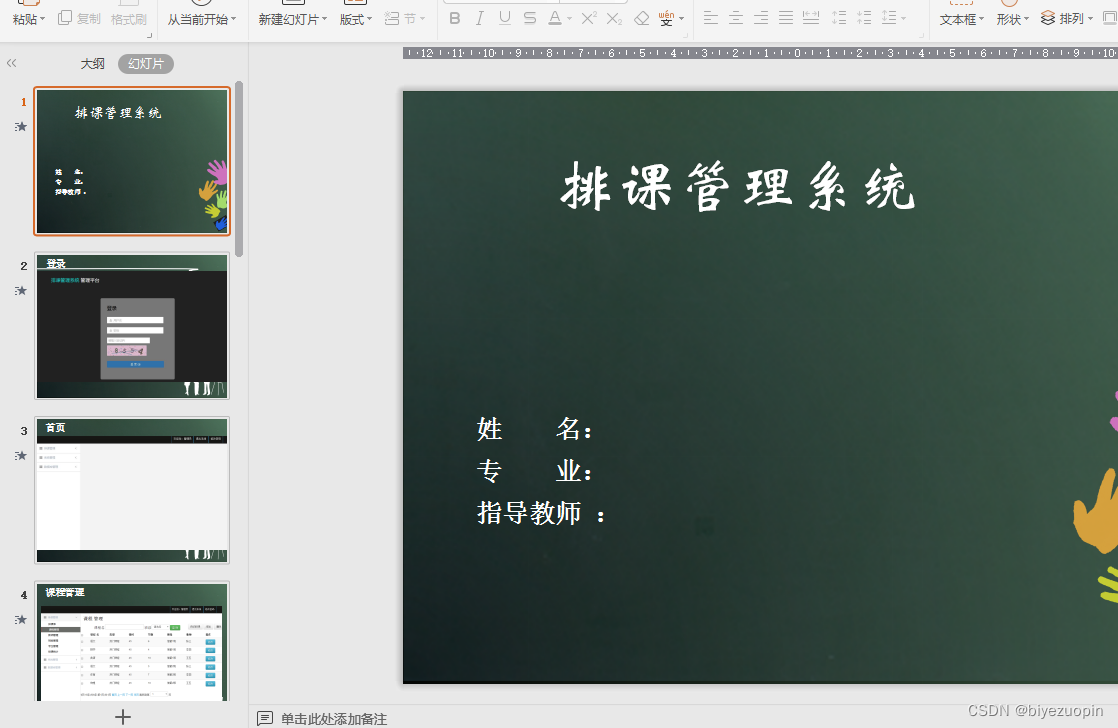Click animation star beside slide 3

[x=21, y=455]
